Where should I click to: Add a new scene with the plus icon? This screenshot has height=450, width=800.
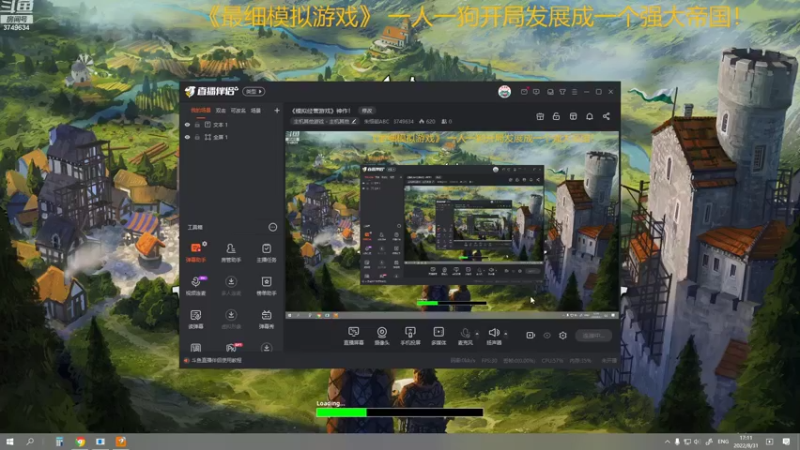pyautogui.click(x=277, y=110)
